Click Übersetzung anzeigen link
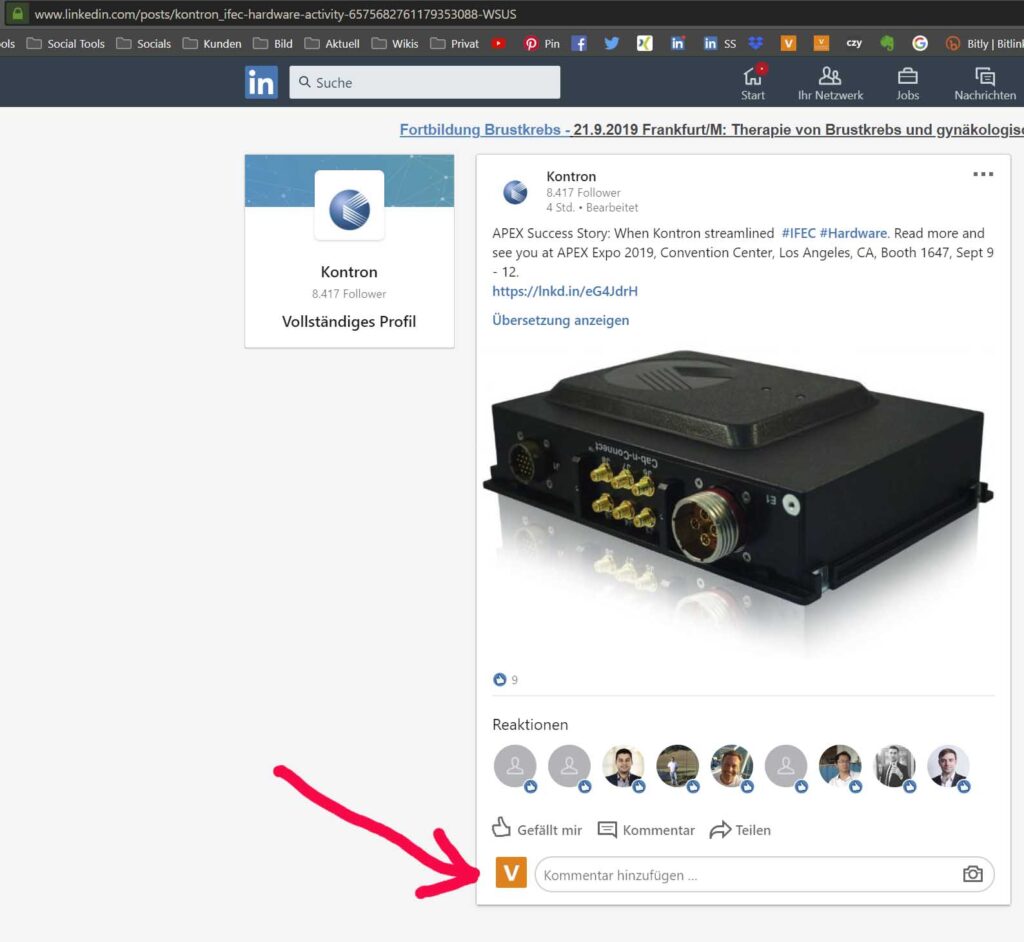Viewport: 1024px width, 942px height. click(560, 320)
